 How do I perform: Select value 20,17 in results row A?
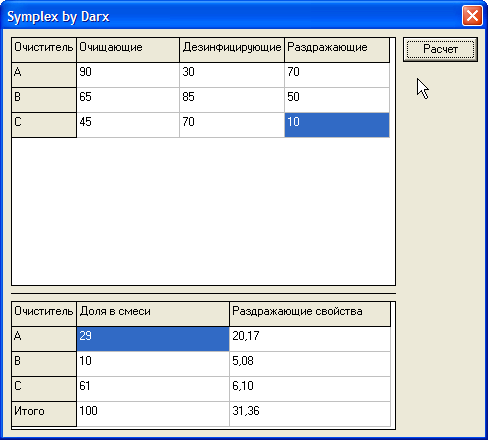coord(310,339)
